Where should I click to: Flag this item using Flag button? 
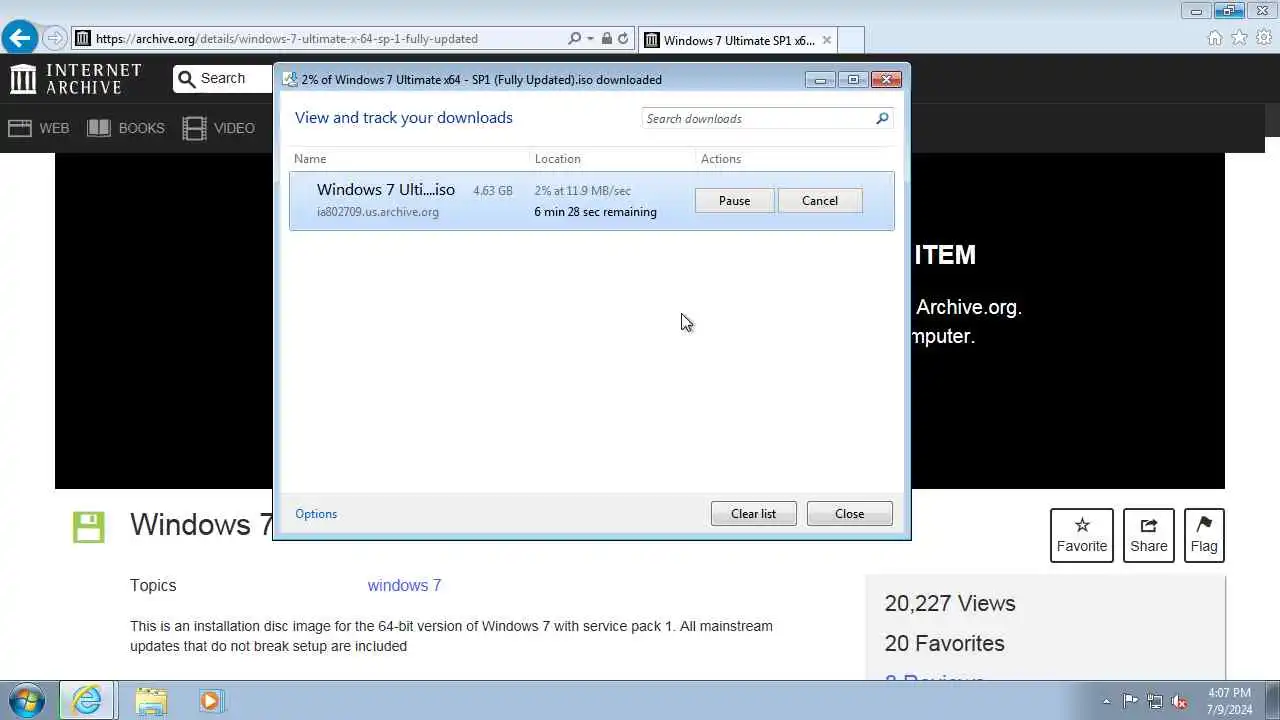1204,535
